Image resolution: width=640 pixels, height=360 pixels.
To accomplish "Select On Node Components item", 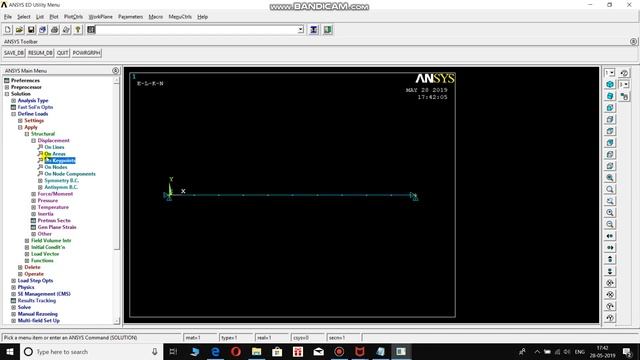I will click(70, 174).
